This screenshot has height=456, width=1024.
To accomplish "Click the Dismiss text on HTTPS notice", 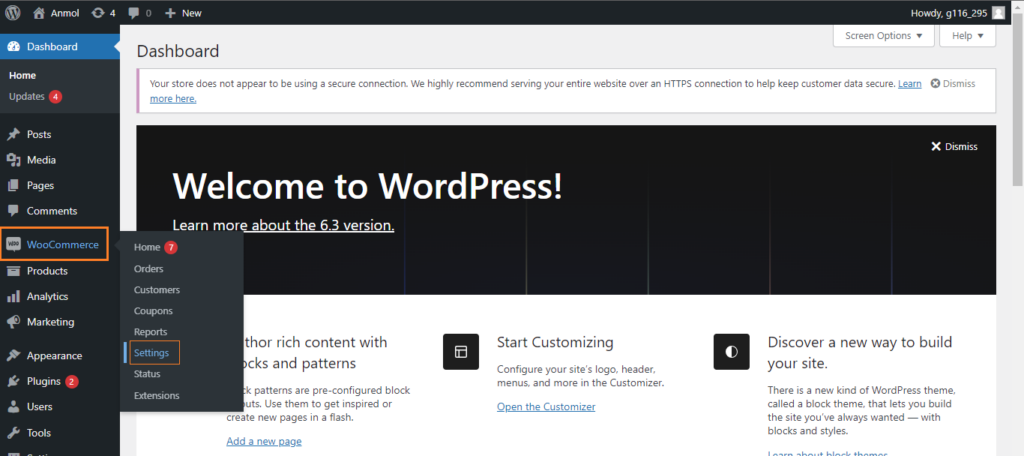I will (959, 84).
